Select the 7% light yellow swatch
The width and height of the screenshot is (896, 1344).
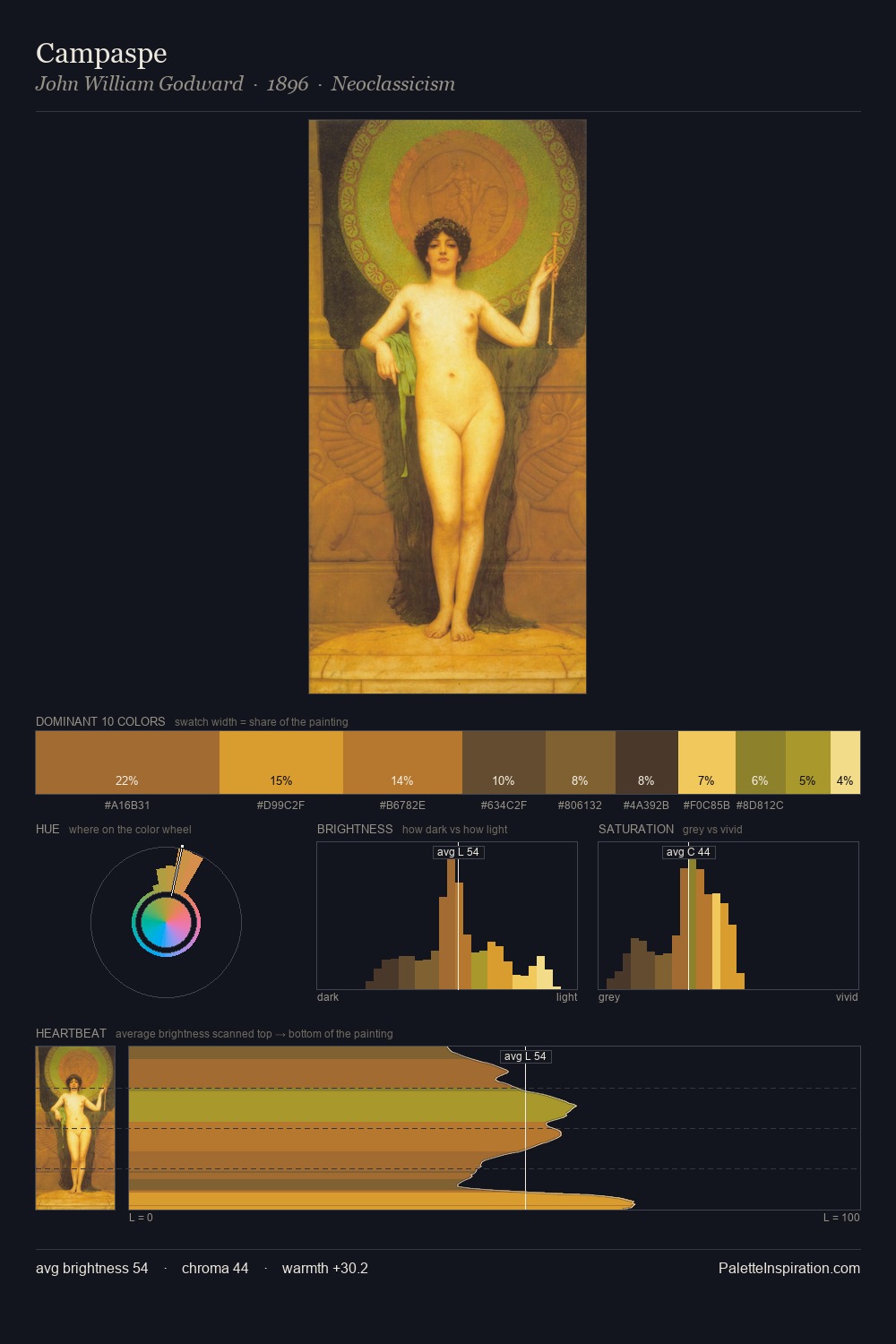(707, 762)
